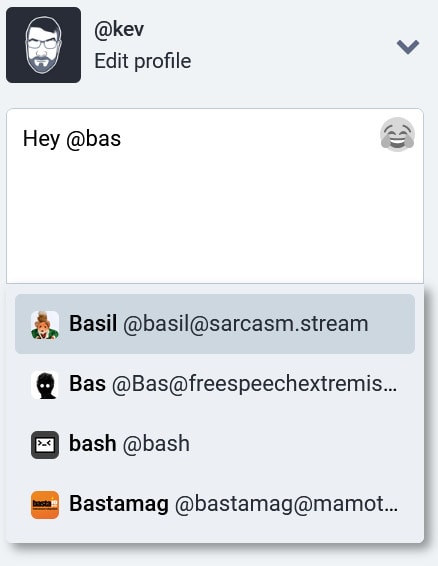Select the Bastamag @bastamag suggestion
438x566 pixels.
coord(215,504)
